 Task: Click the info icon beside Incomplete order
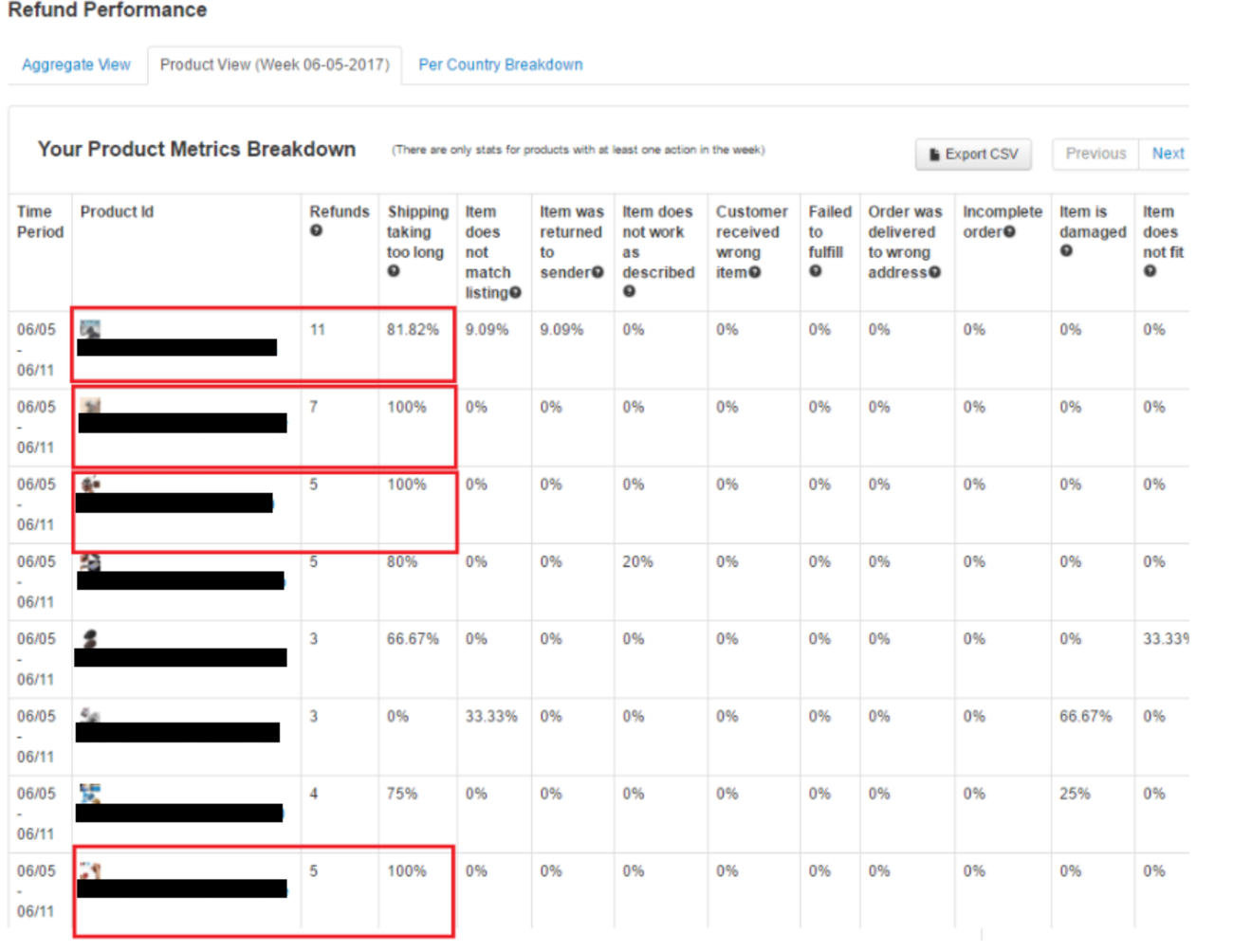click(1009, 232)
